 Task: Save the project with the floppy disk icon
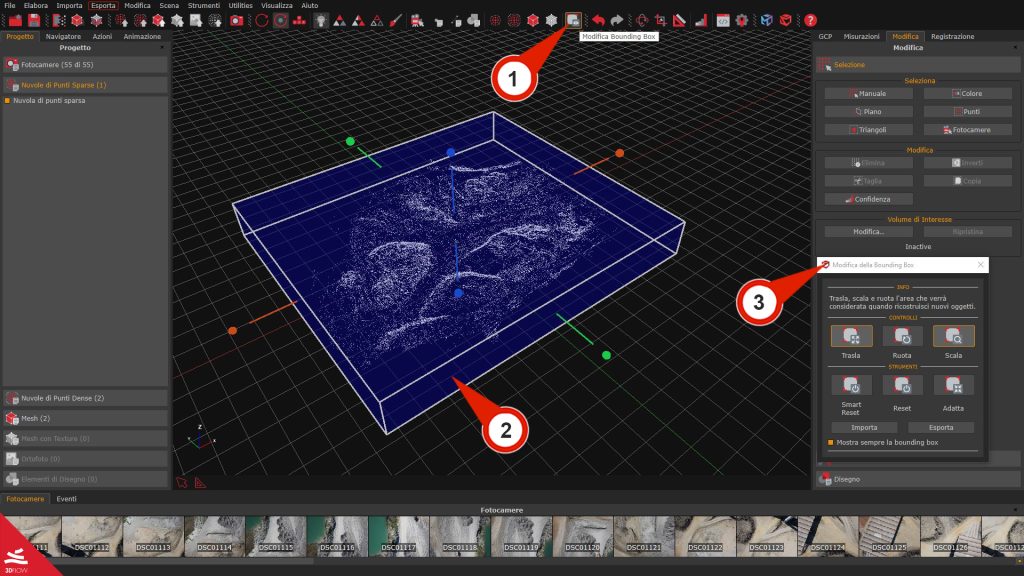(x=34, y=21)
